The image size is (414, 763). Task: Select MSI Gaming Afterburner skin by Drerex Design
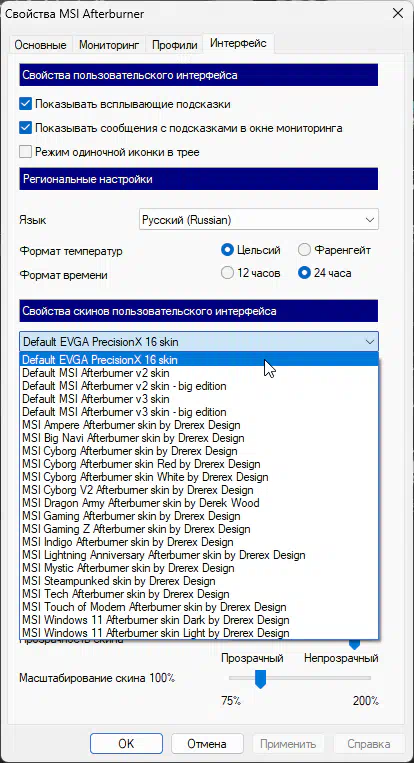199,516
